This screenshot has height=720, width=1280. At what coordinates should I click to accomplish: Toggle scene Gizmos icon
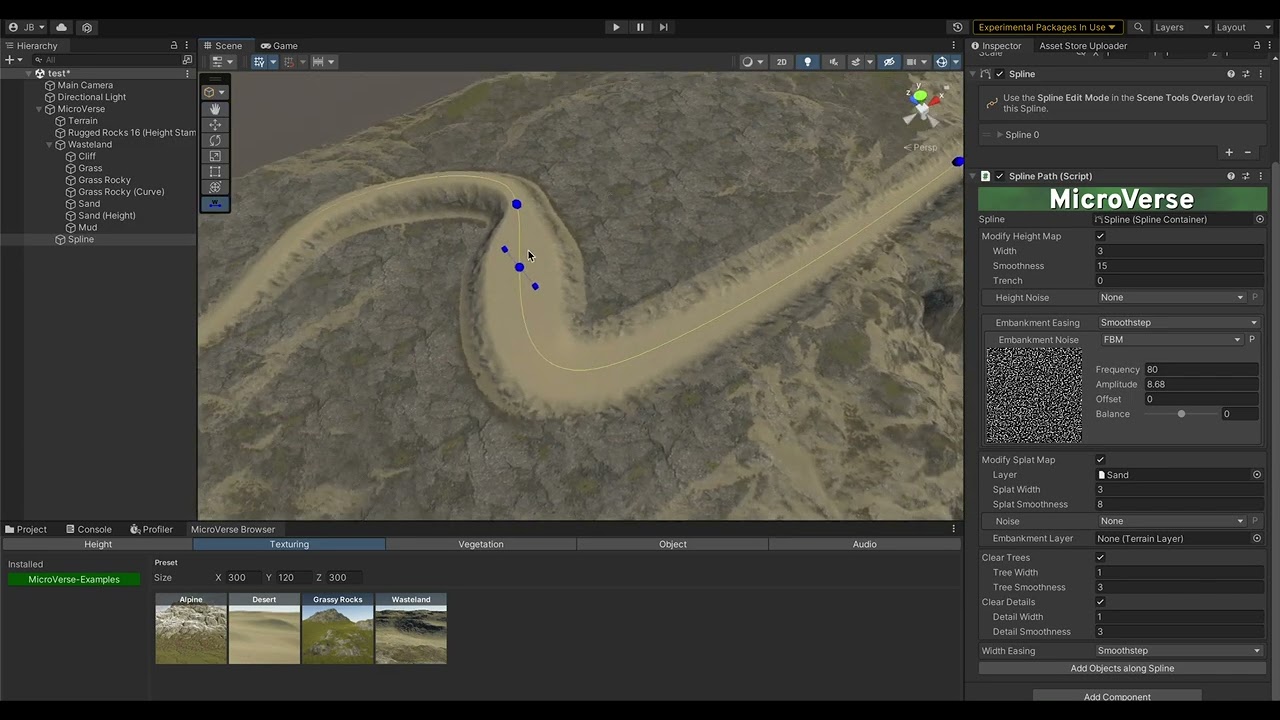941,62
